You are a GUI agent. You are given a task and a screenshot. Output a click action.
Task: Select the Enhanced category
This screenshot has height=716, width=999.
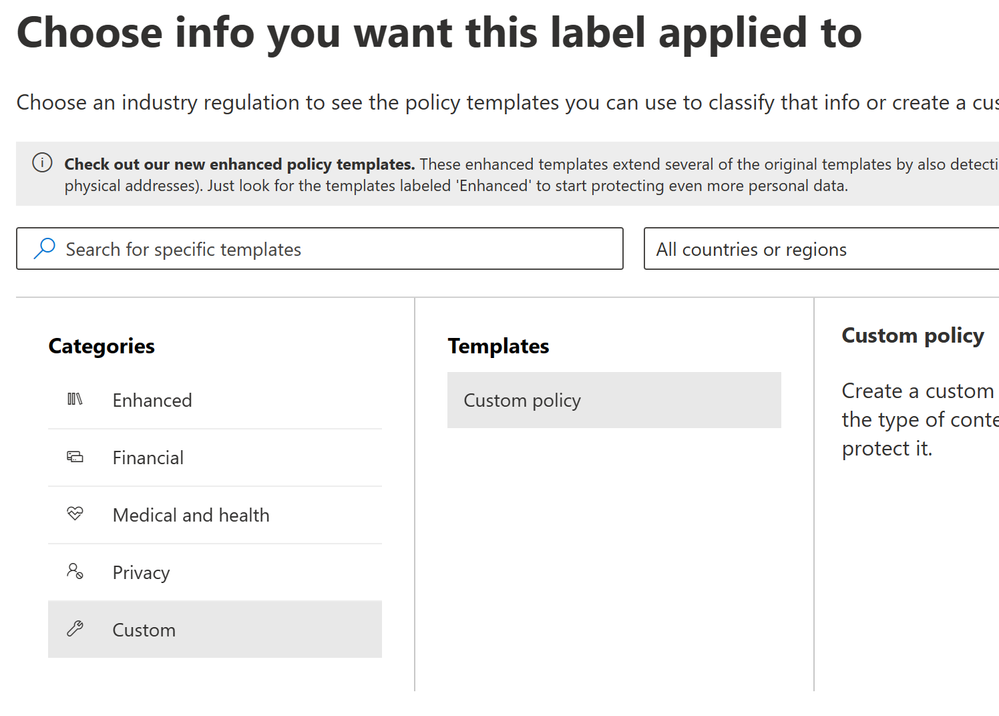click(x=215, y=400)
